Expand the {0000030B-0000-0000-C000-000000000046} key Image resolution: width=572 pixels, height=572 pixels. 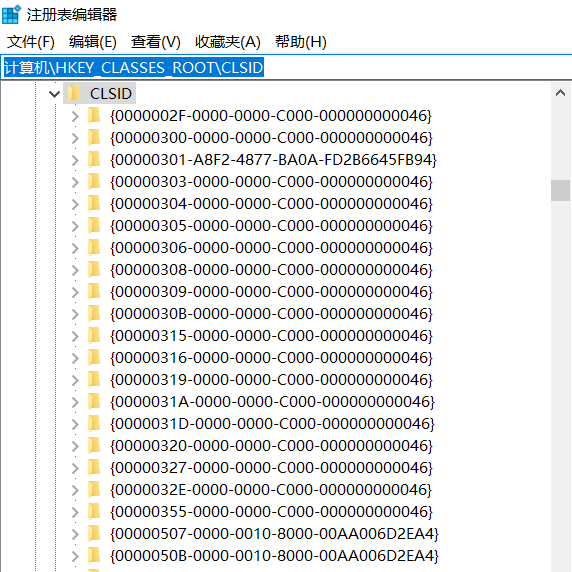coord(75,314)
